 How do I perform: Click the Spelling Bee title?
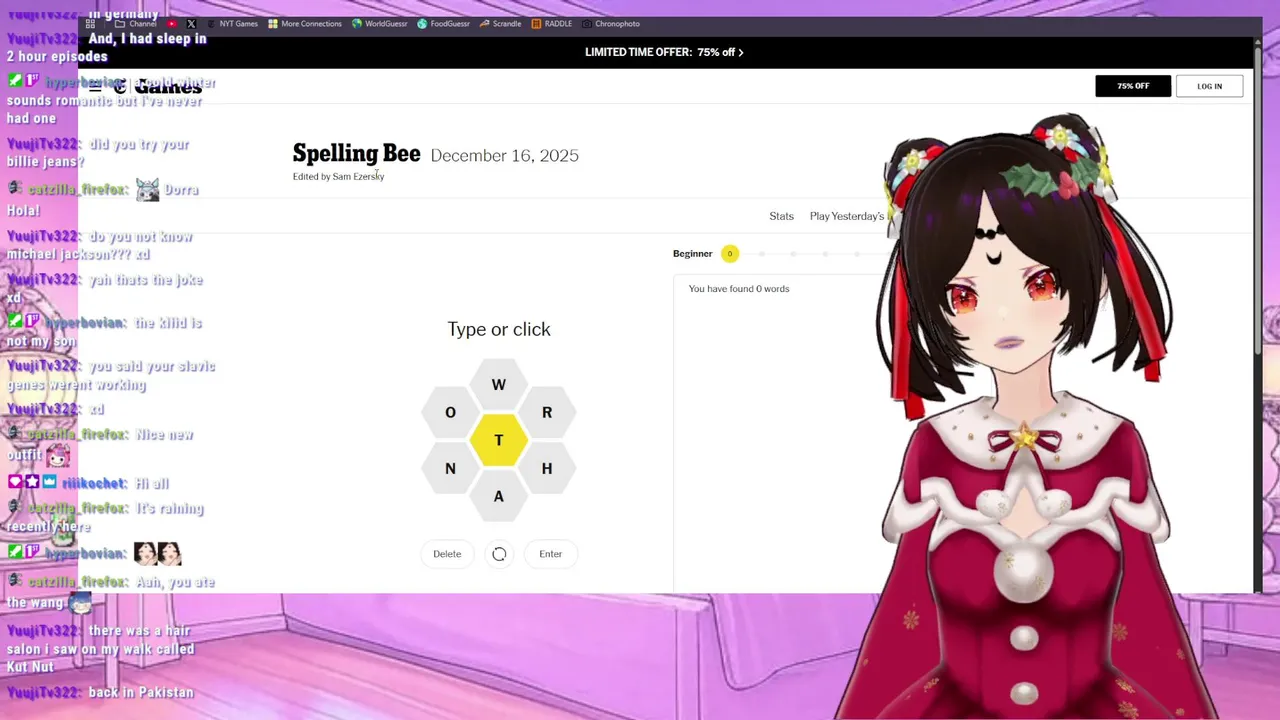(x=356, y=154)
